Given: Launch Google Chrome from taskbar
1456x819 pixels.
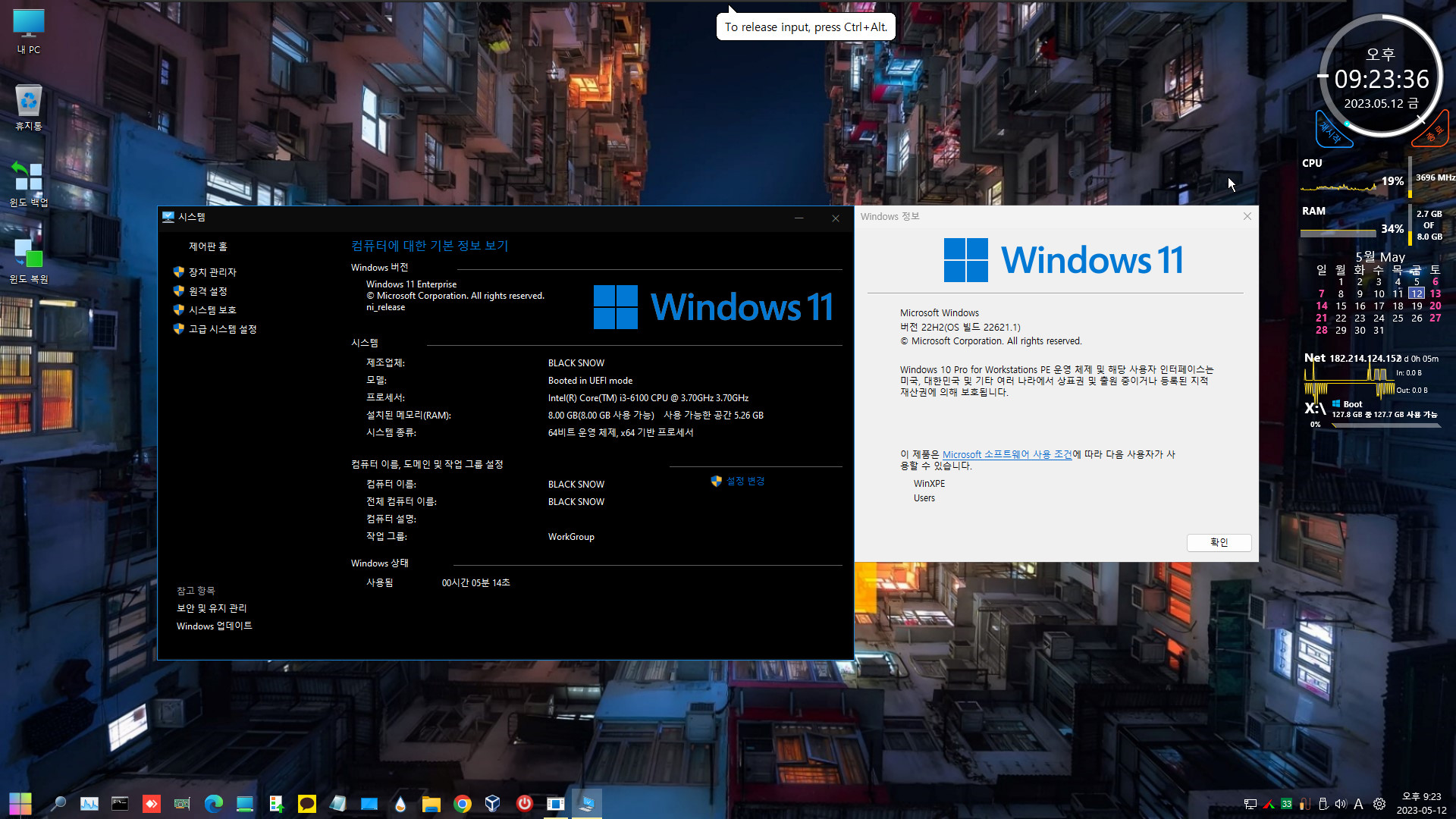Looking at the screenshot, I should 463,803.
